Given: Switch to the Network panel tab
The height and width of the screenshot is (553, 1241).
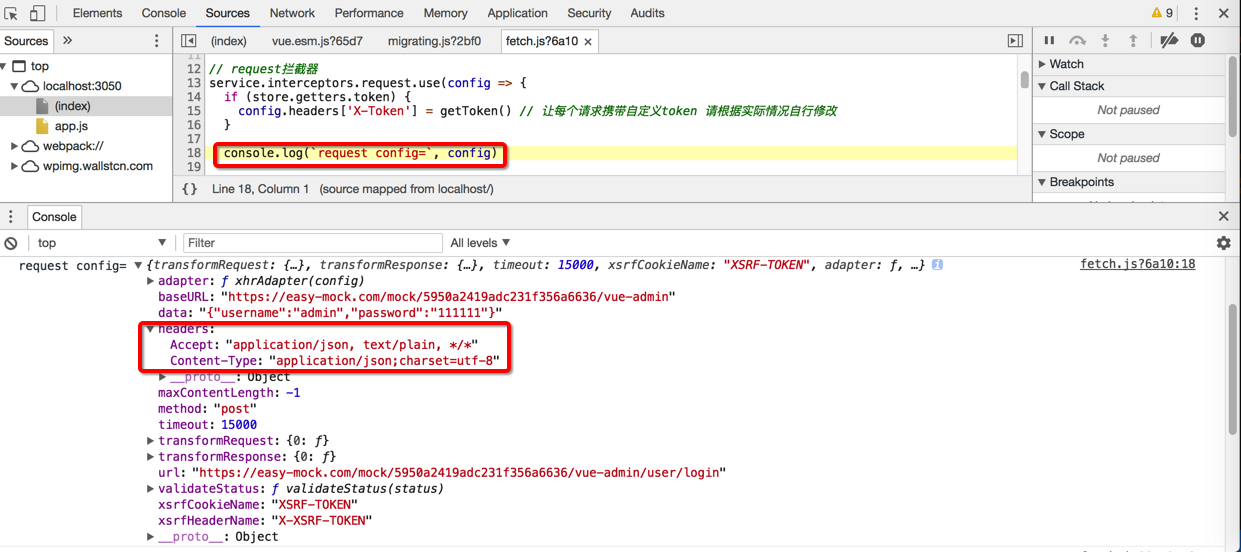Looking at the screenshot, I should pos(292,13).
